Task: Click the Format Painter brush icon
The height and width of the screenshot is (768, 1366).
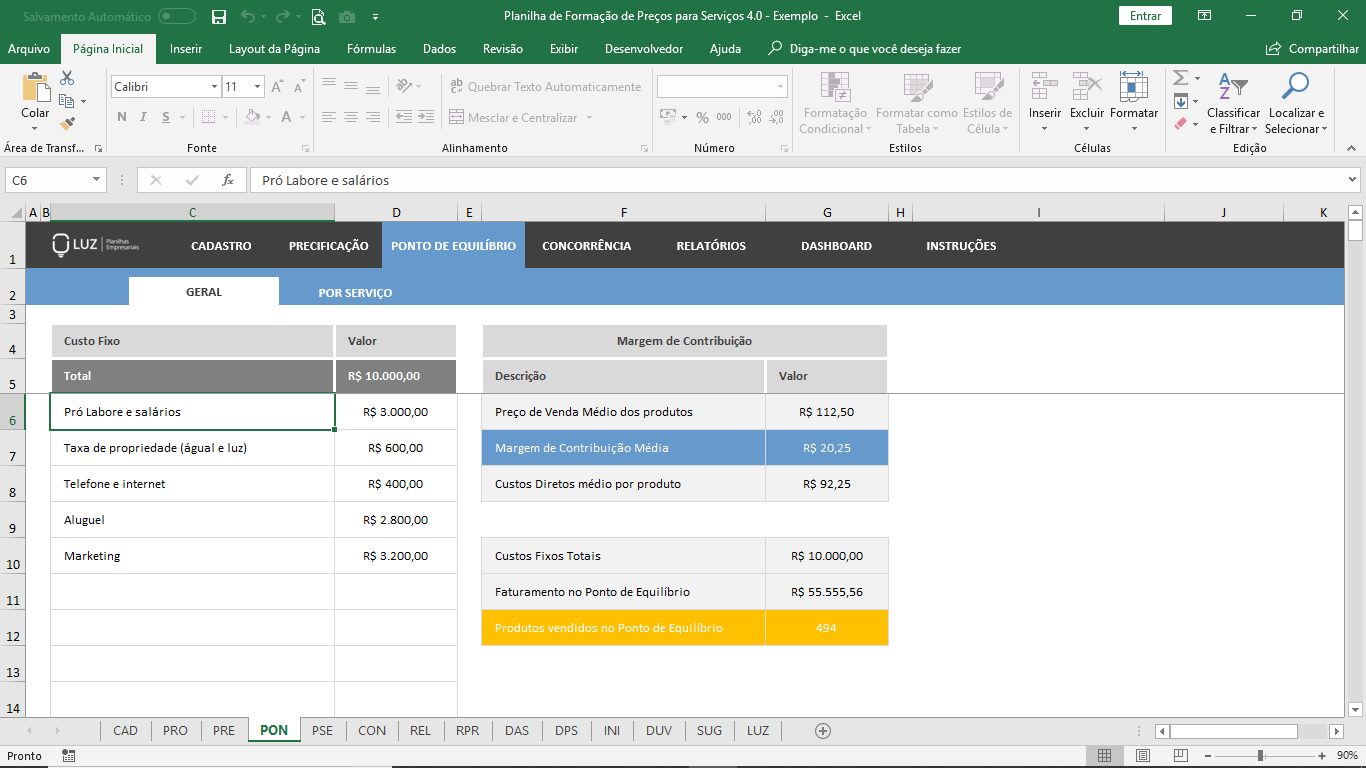Action: point(67,124)
